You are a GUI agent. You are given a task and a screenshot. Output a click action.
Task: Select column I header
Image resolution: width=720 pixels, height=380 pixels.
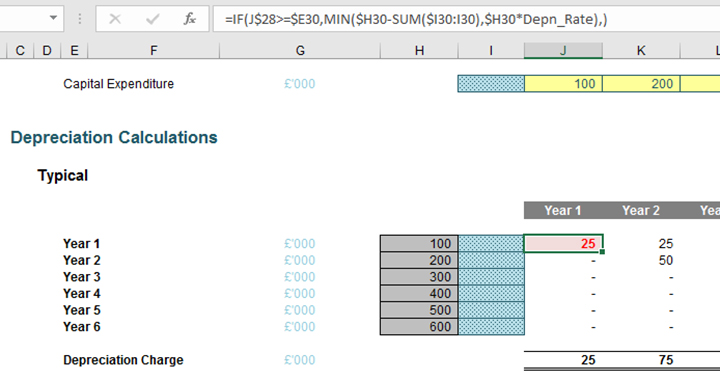click(491, 50)
